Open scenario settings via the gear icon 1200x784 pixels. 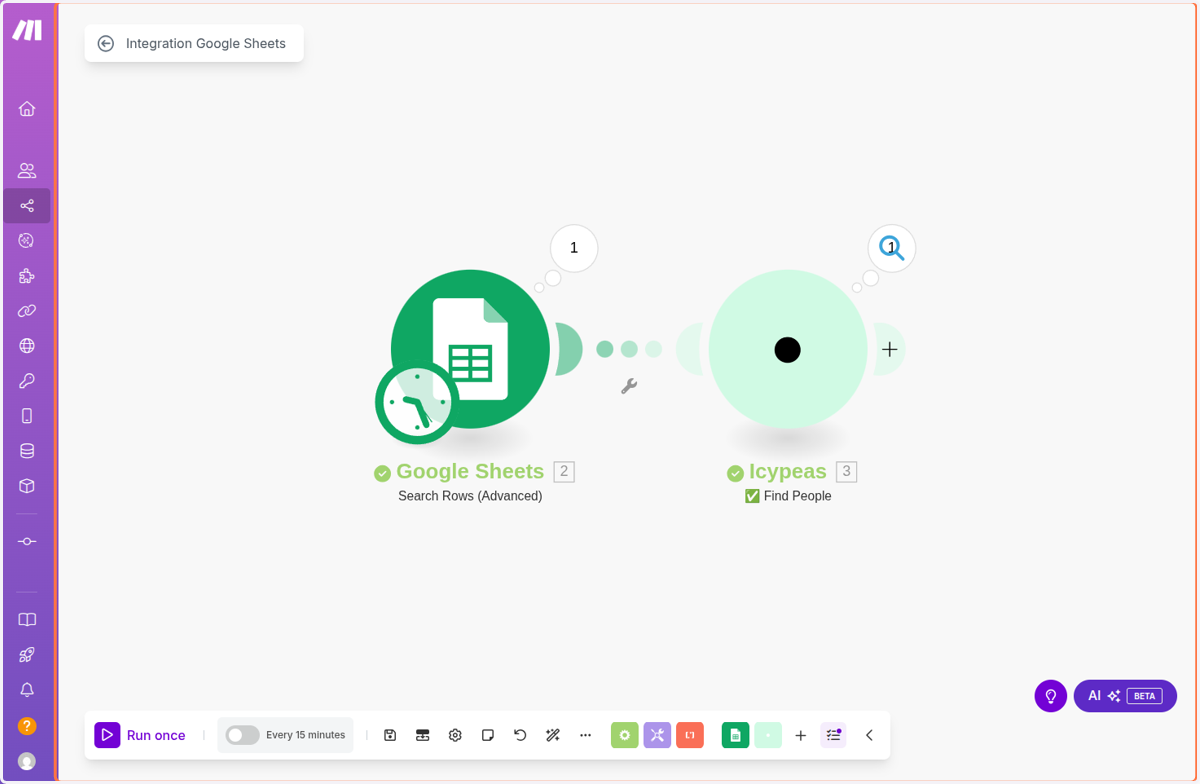point(455,735)
